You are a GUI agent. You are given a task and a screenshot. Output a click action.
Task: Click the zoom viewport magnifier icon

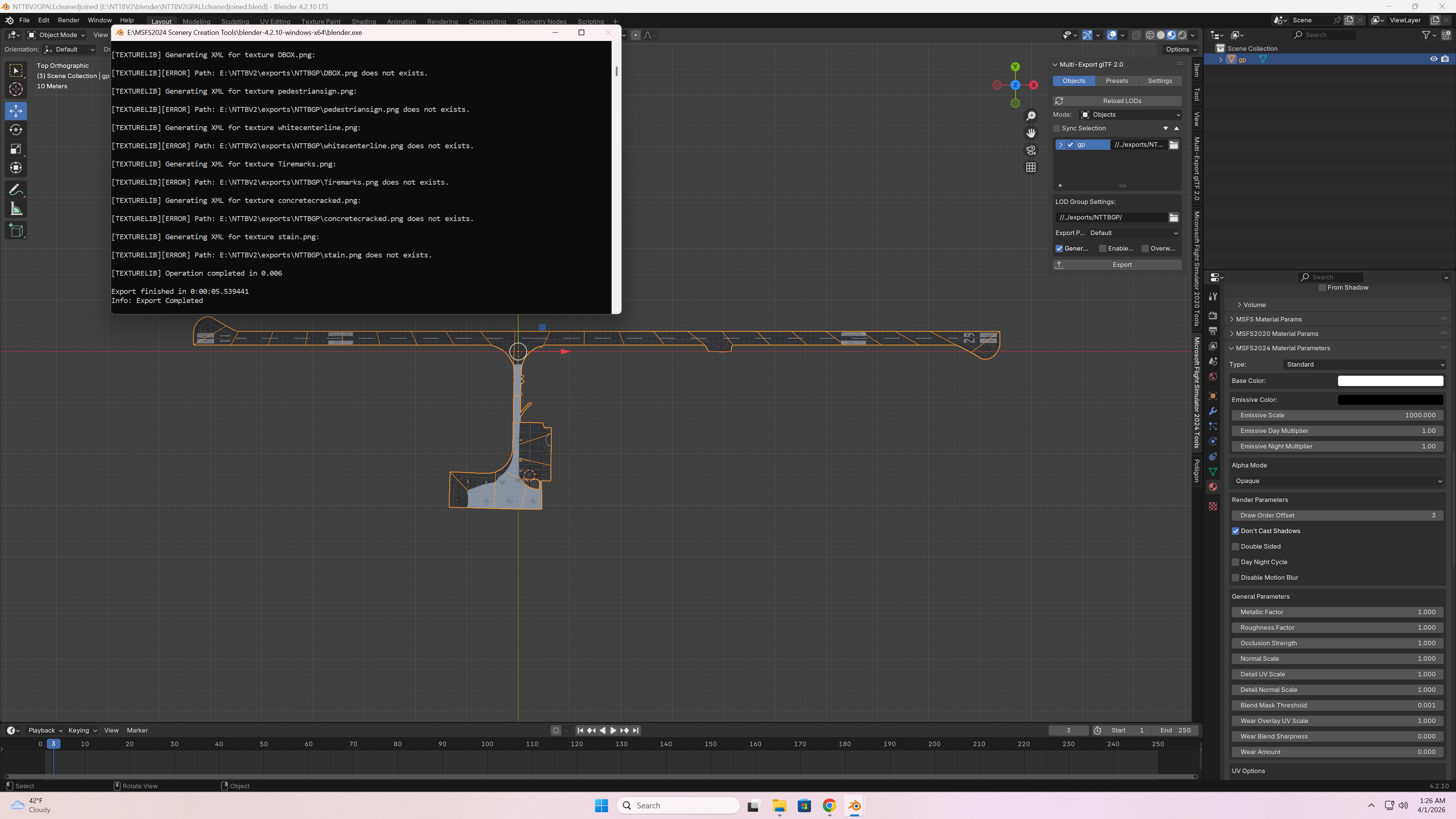point(1031,116)
